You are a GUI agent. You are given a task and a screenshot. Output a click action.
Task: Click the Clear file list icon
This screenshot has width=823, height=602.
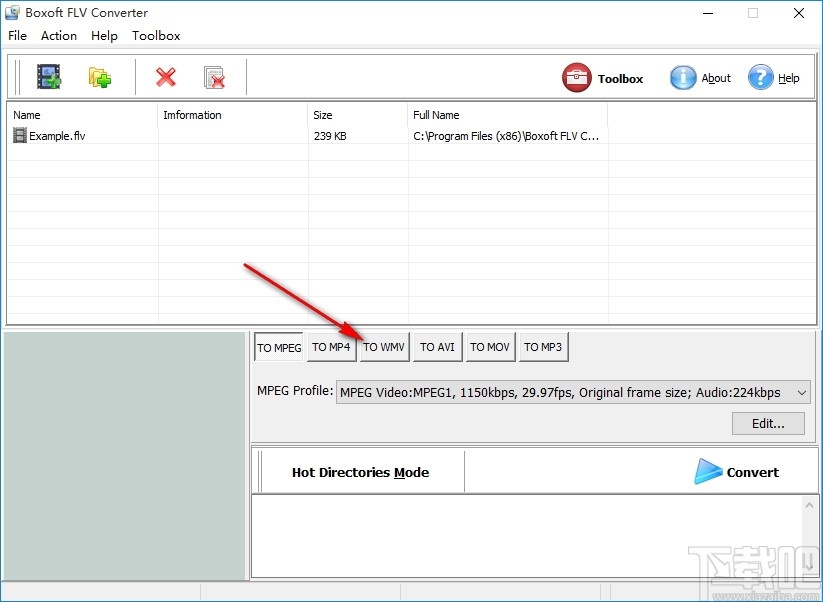coord(213,76)
